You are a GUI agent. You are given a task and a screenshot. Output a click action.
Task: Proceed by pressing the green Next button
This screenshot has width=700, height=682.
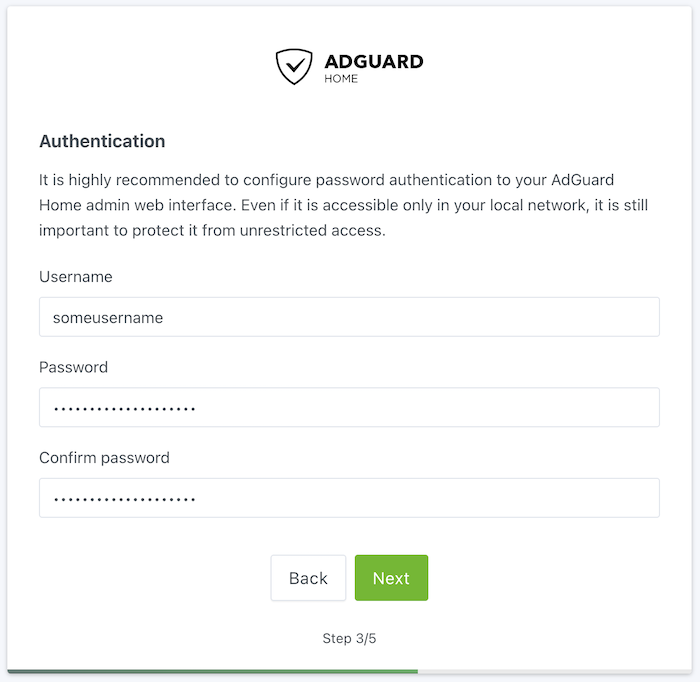pos(391,578)
